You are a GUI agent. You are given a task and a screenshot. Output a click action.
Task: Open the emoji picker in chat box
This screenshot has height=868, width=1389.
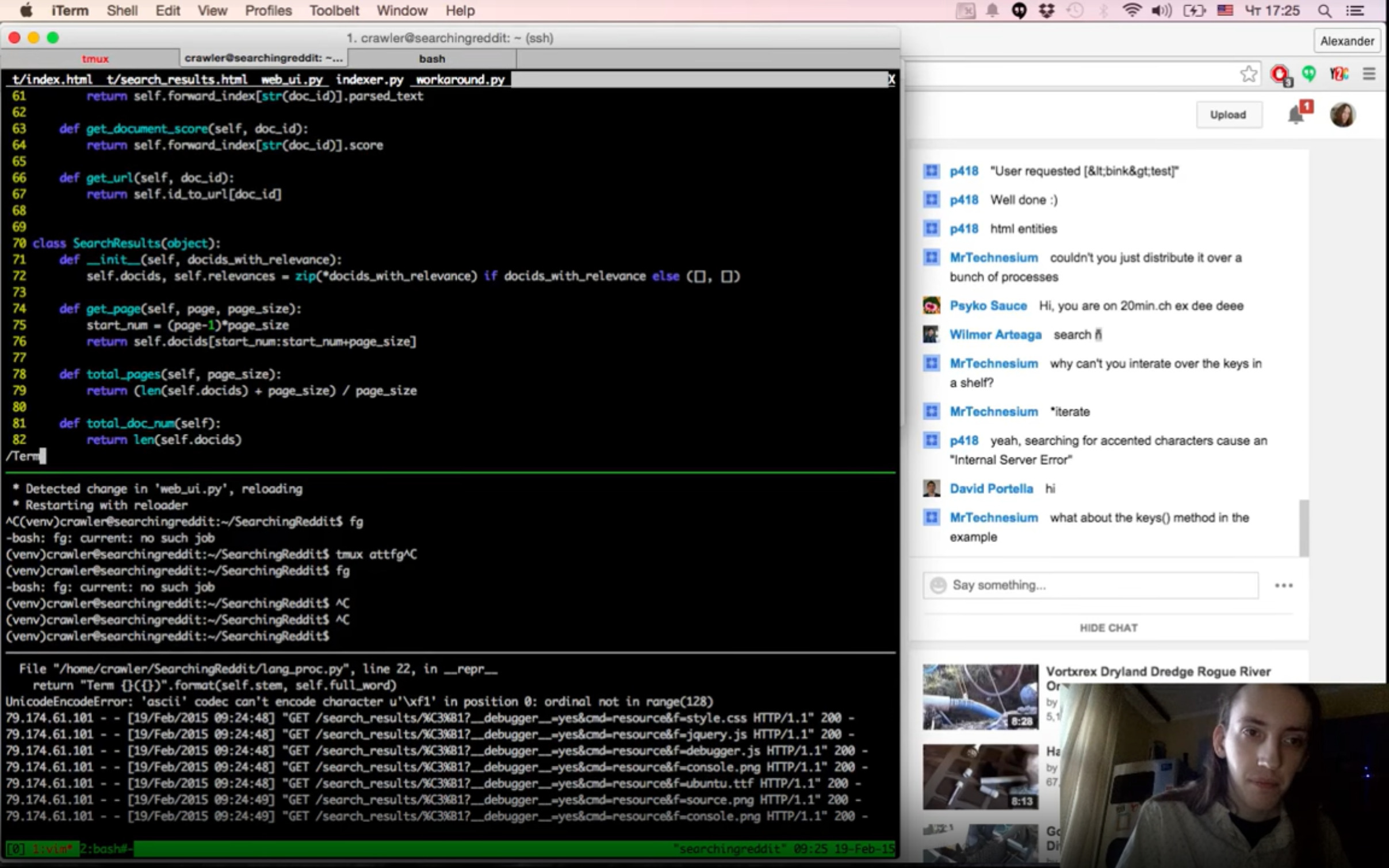[x=938, y=585]
